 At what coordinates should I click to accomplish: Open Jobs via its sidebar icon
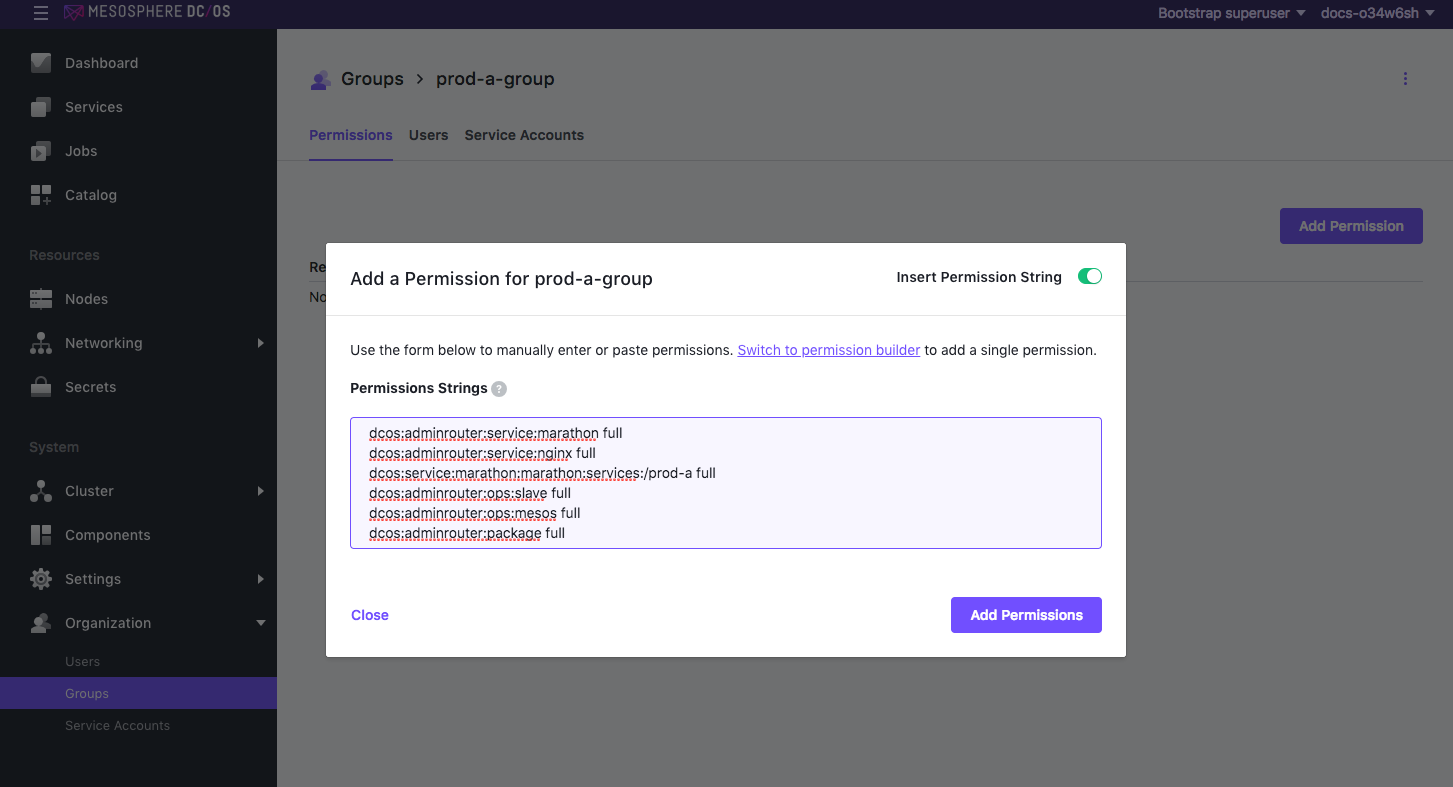[x=41, y=151]
